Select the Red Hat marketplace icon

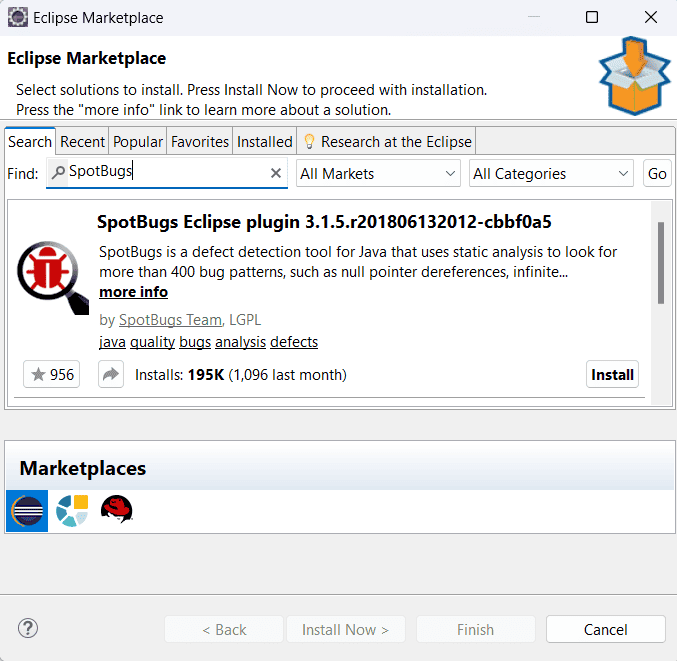[117, 509]
